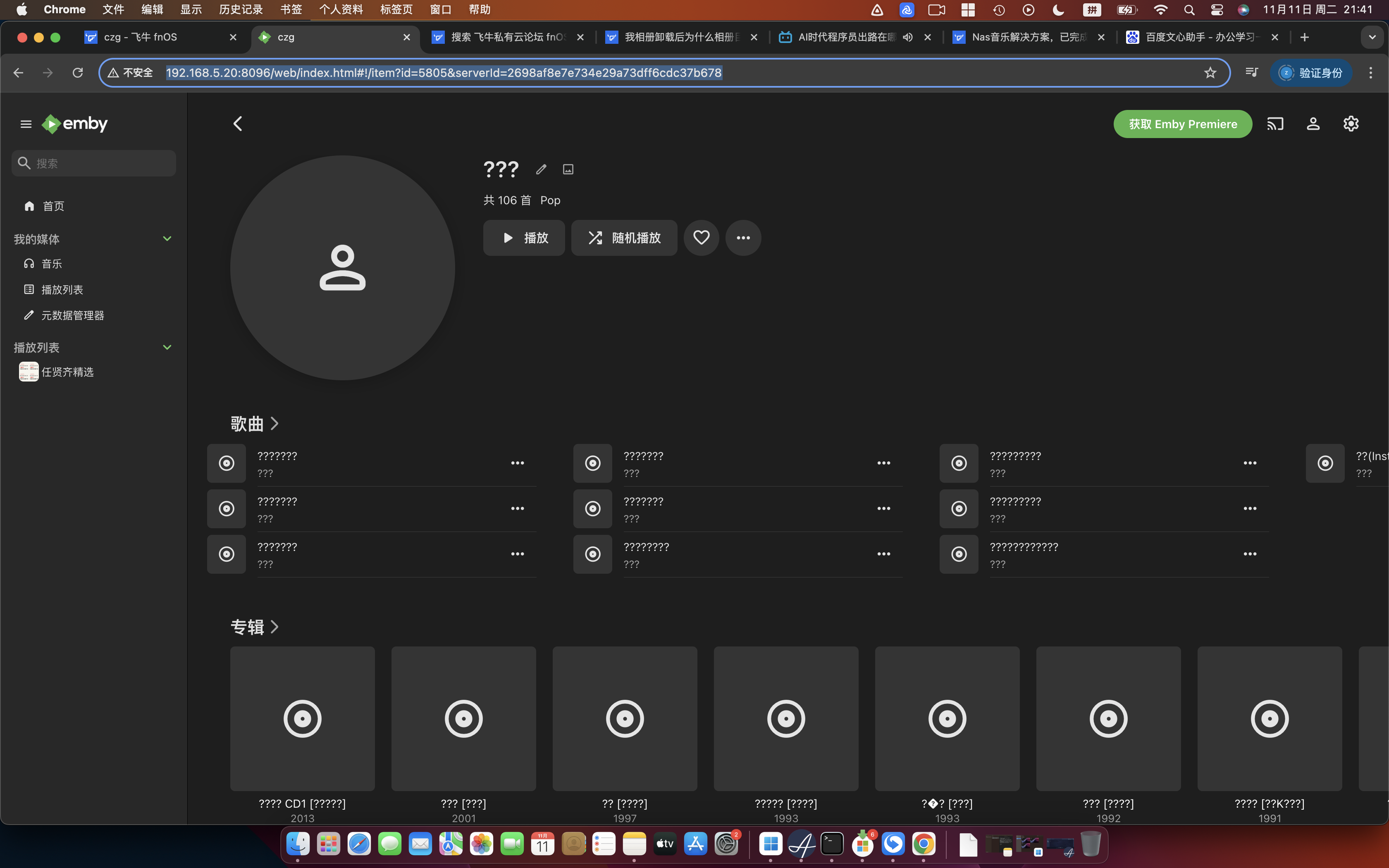Go back using the left arrow icon
Screen dimensions: 1389x868
pos(238,124)
